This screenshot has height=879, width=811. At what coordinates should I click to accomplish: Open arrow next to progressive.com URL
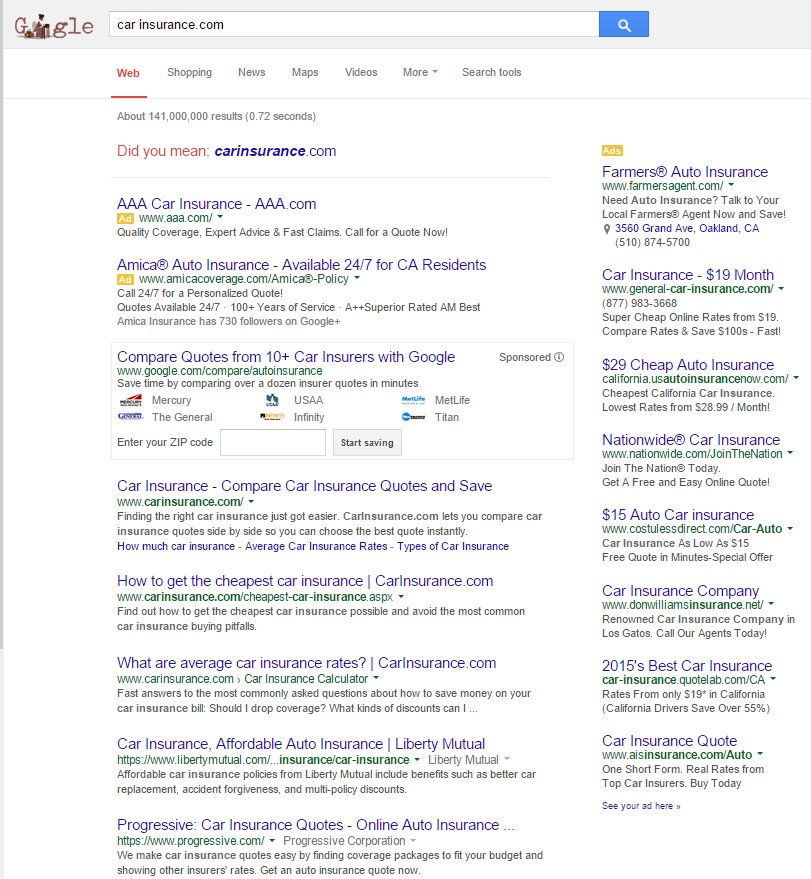(272, 840)
